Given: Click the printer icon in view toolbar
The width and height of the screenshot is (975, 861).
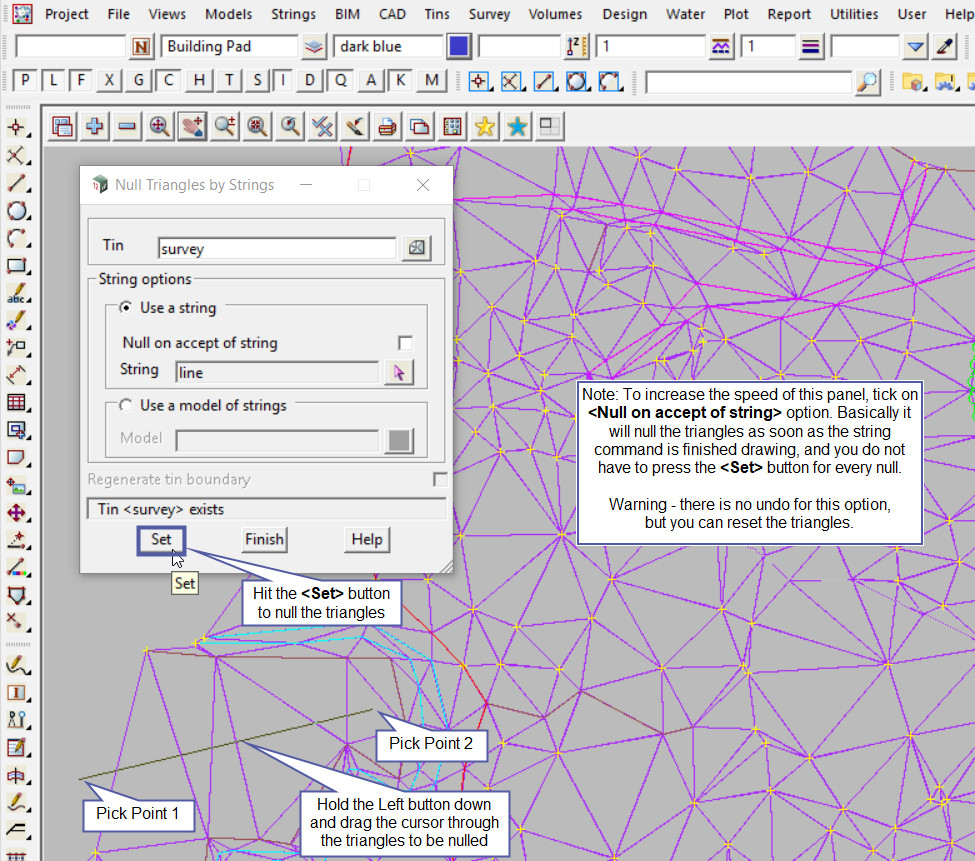Looking at the screenshot, I should tap(387, 126).
